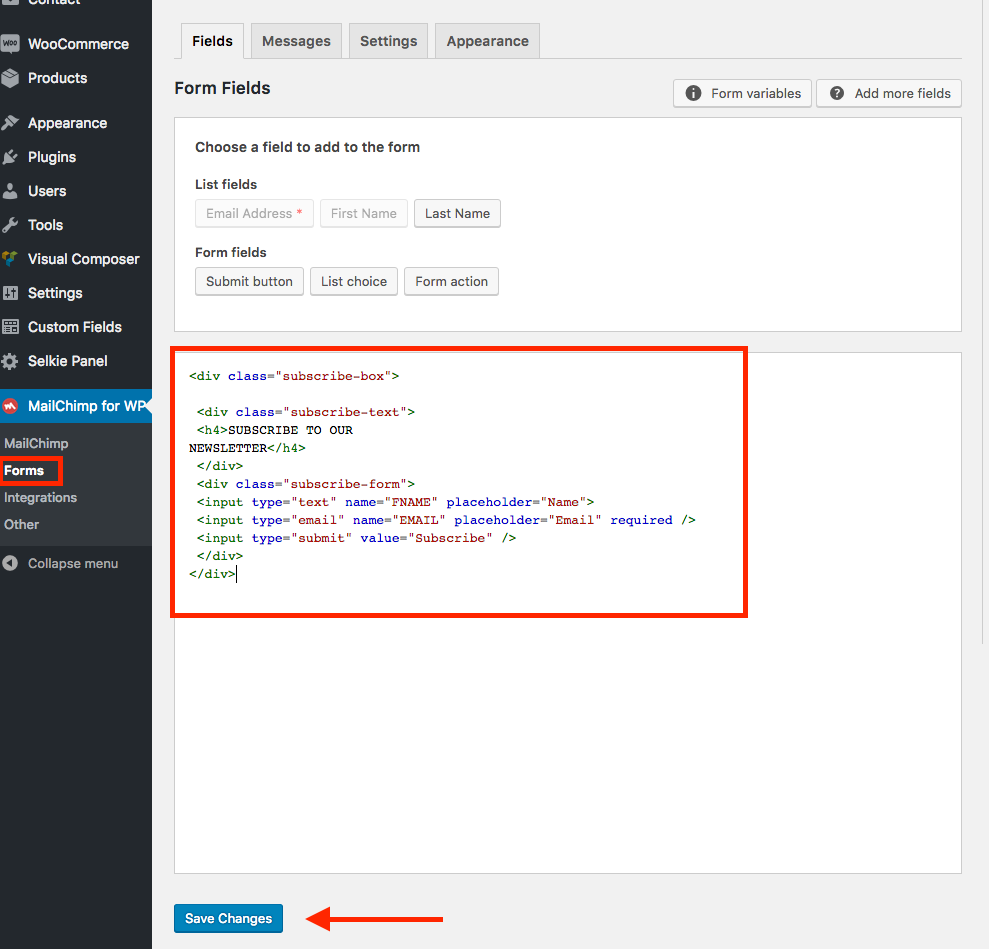Screen dimensions: 989x949
Task: Click the MailChimp for WP flame icon
Action: 16,406
